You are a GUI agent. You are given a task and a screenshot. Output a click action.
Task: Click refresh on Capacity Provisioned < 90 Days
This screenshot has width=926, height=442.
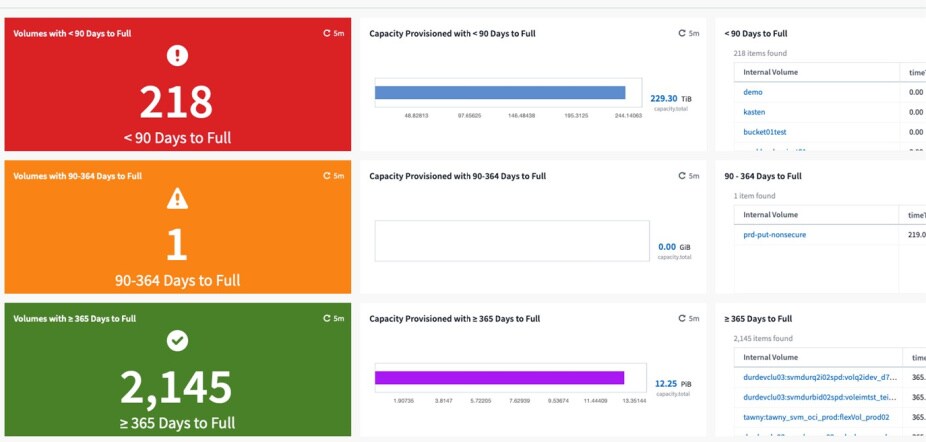(x=682, y=33)
